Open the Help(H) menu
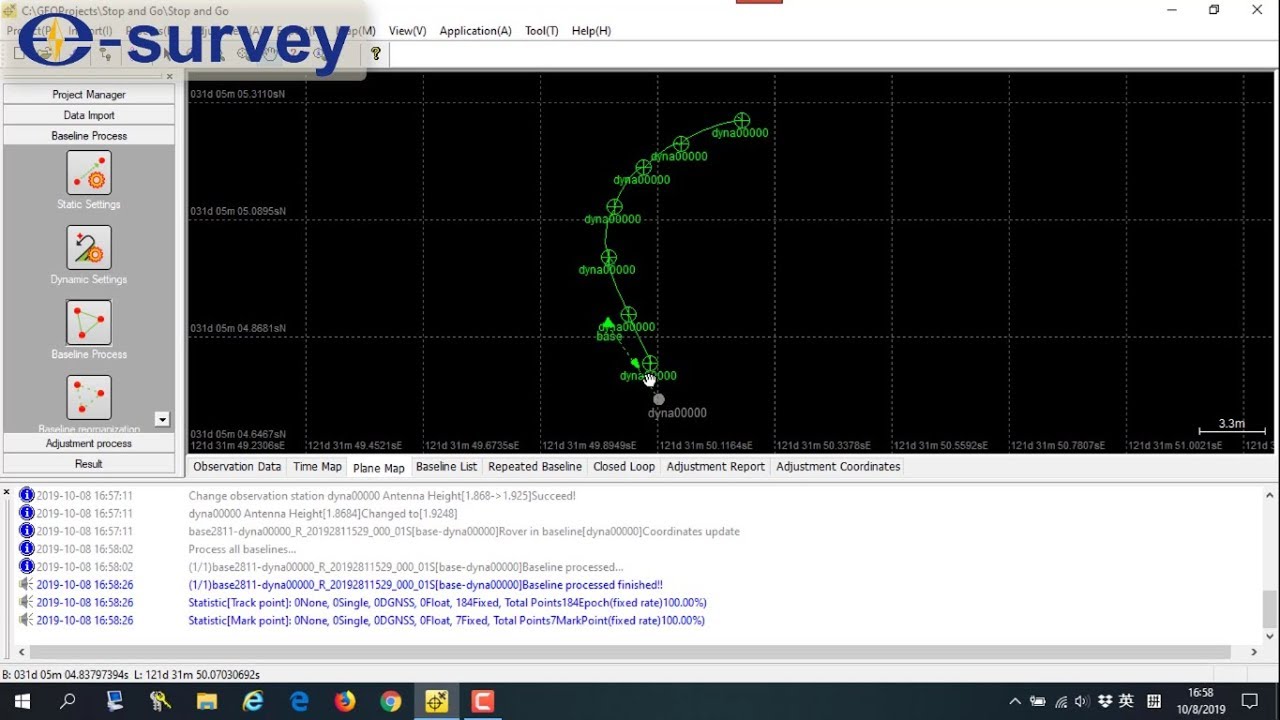 click(x=591, y=31)
